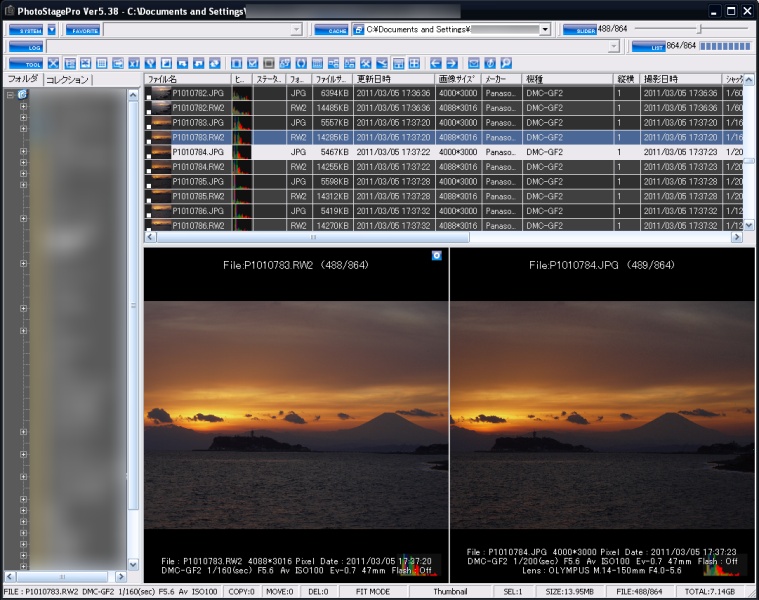Go to previous image with left arrow

[x=436, y=63]
